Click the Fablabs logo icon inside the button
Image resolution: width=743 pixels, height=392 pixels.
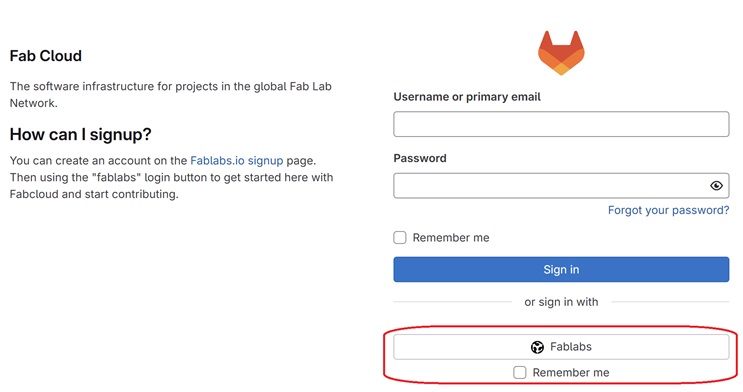537,347
